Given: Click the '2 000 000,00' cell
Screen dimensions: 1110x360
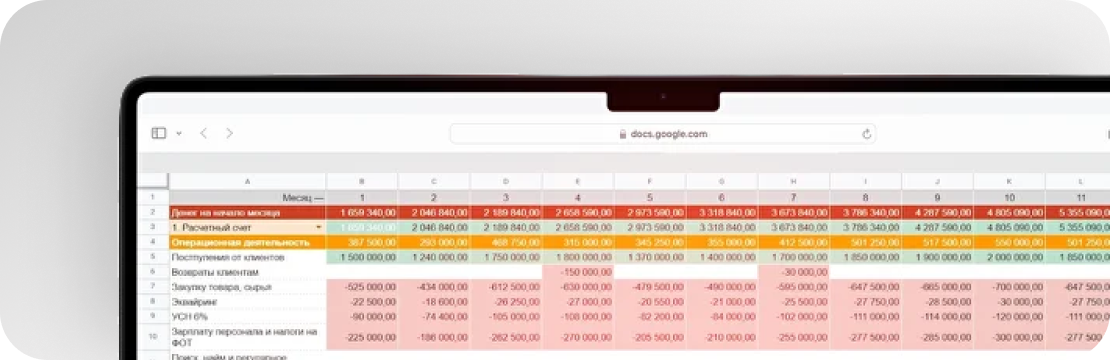Looking at the screenshot, I should 1009,257.
